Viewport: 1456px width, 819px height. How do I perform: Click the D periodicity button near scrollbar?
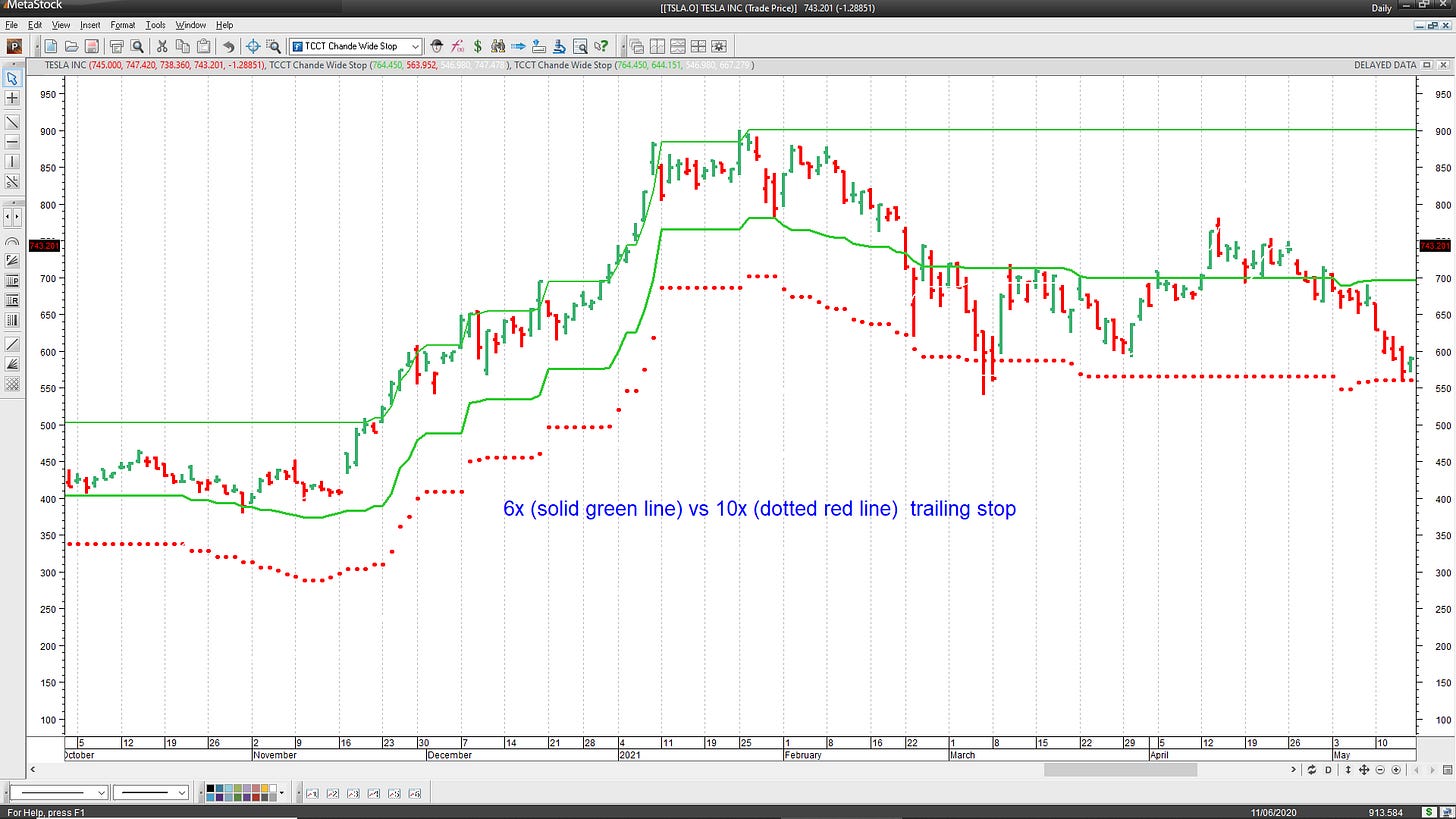click(1328, 770)
